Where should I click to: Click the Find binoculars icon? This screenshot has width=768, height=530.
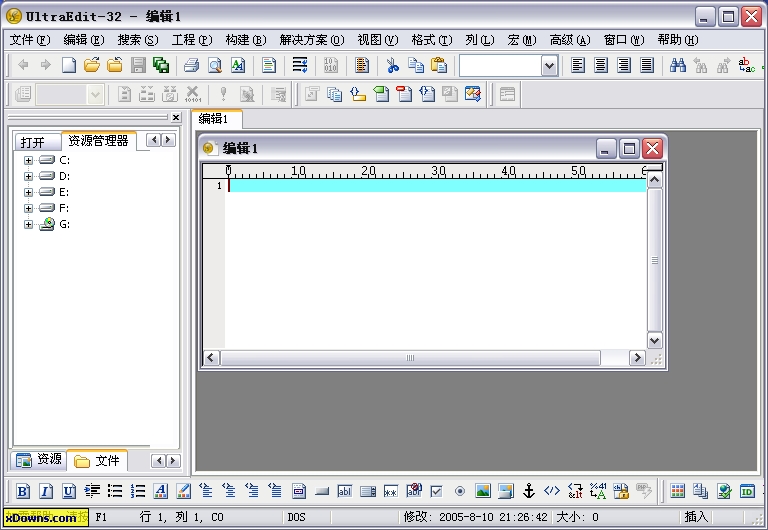(x=678, y=65)
